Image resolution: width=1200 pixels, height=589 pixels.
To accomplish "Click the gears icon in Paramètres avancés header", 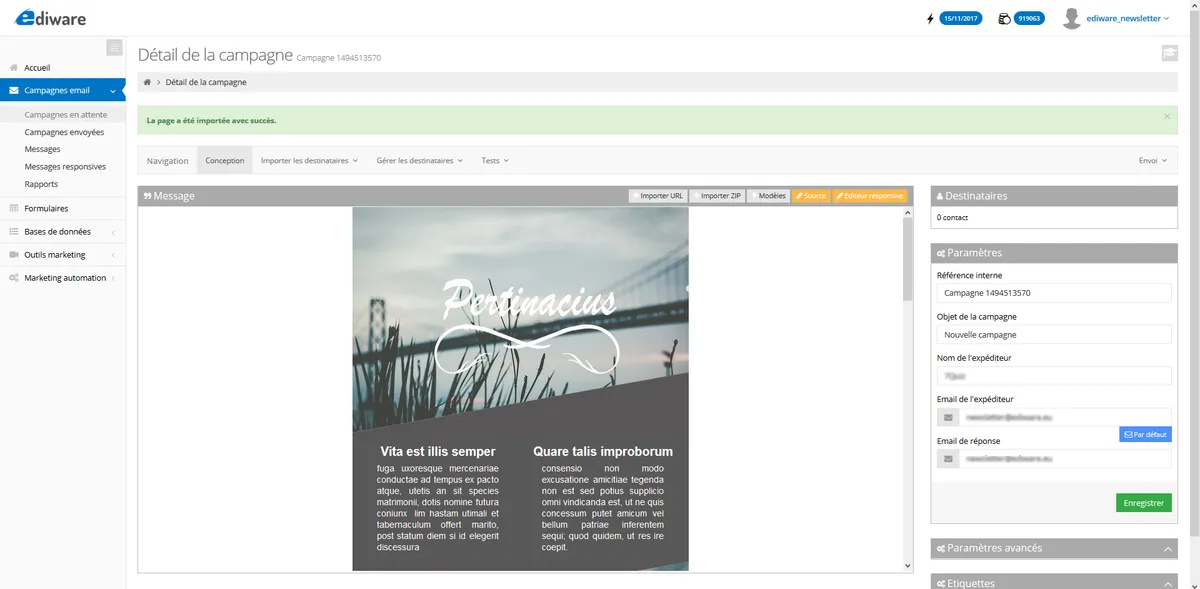I will tap(940, 548).
